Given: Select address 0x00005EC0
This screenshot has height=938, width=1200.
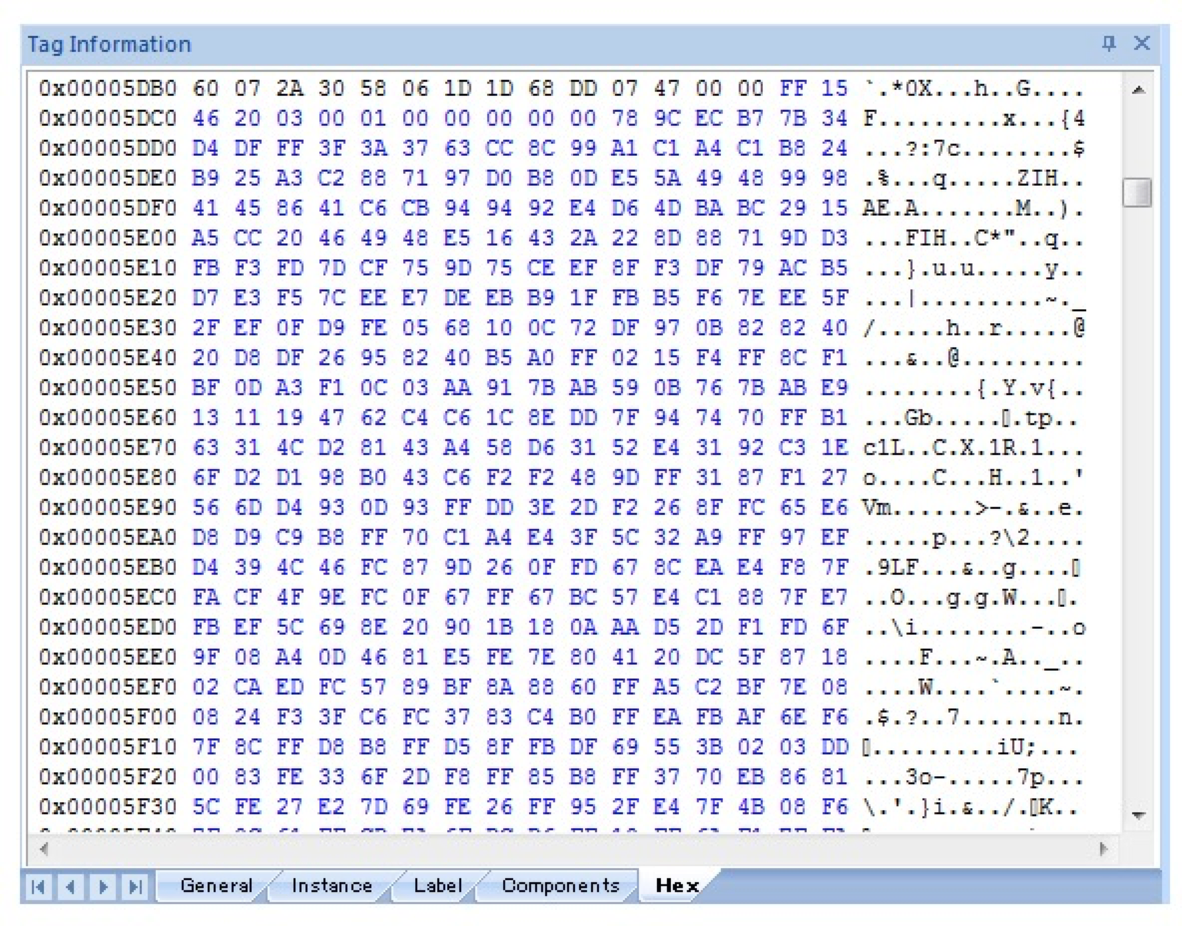Looking at the screenshot, I should point(108,598).
